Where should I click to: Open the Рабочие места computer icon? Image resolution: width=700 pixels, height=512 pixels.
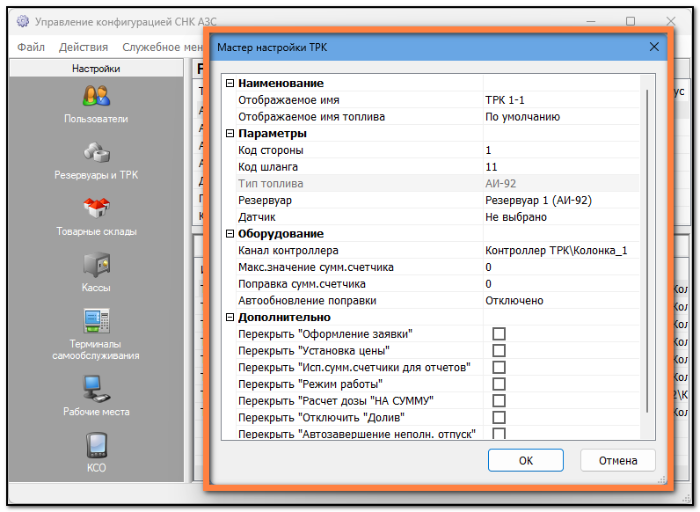(96, 388)
